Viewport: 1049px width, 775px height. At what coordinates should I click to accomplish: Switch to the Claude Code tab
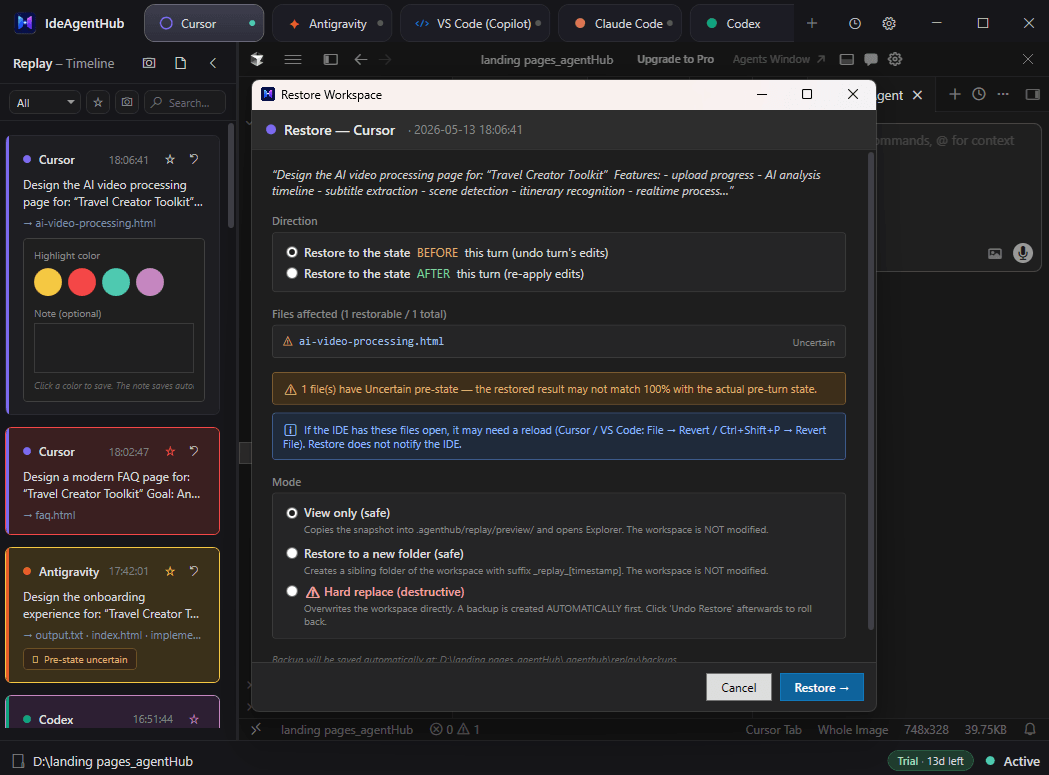(619, 23)
